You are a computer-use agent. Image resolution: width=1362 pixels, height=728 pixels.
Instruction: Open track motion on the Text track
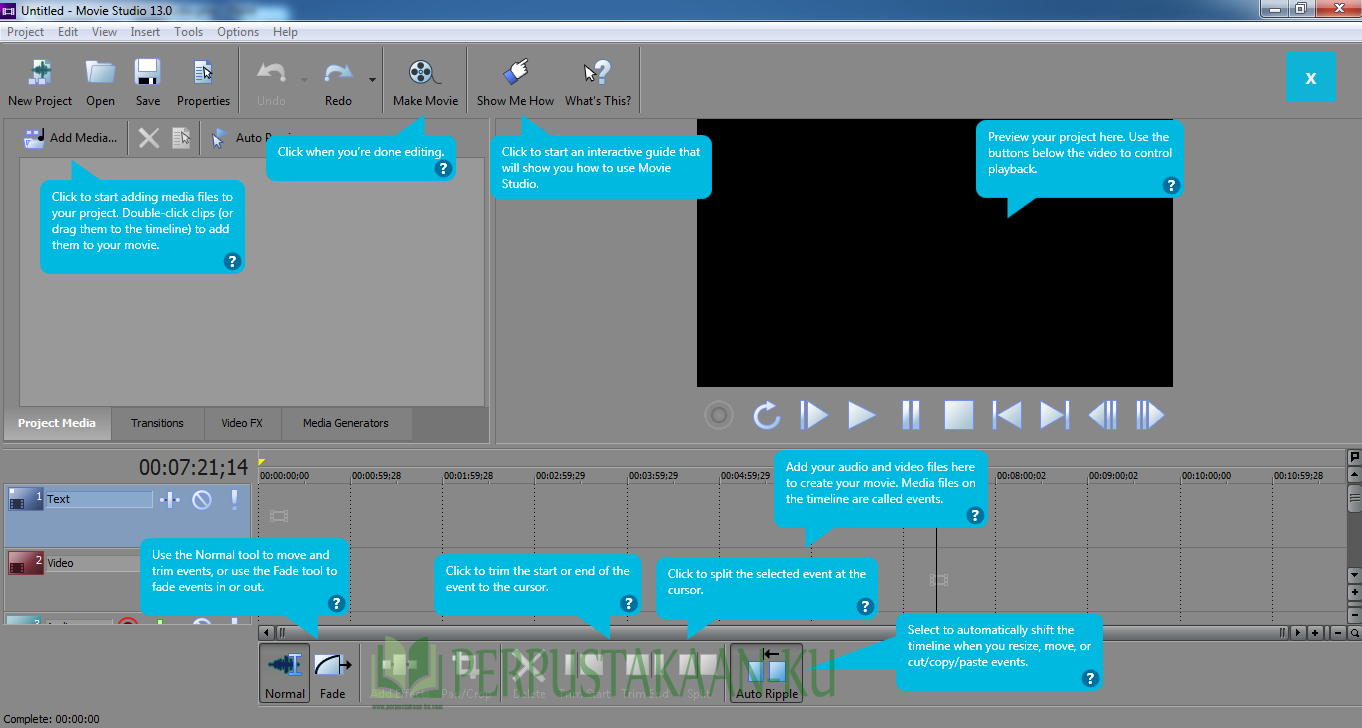tap(170, 499)
